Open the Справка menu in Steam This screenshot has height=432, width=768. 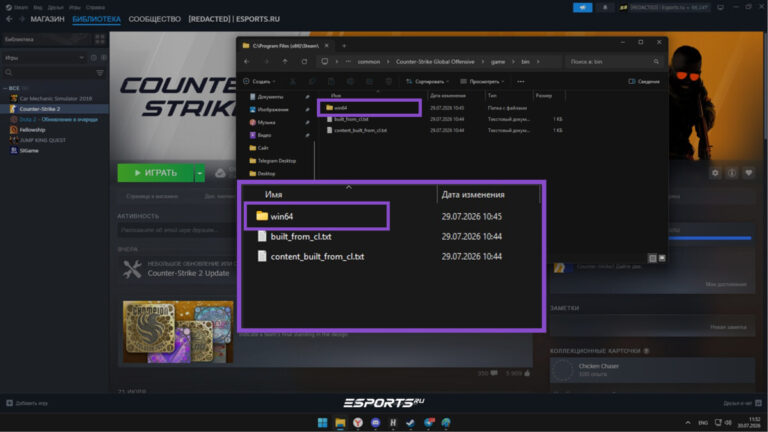tap(95, 7)
